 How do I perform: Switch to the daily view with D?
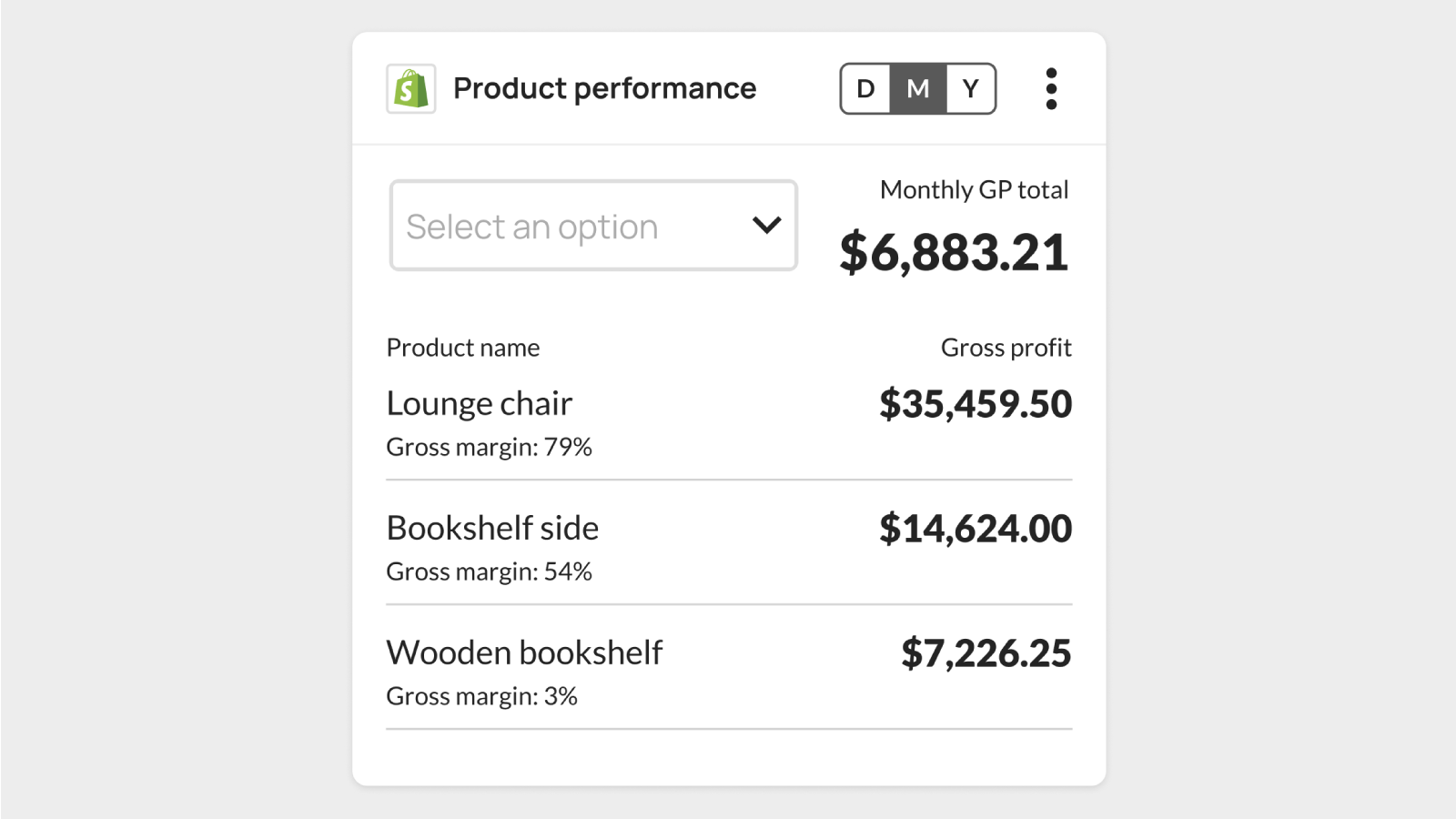point(865,88)
